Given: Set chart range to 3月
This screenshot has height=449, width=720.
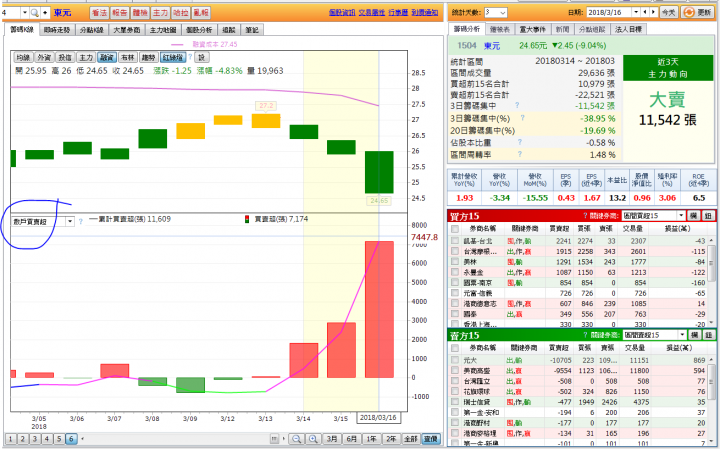Looking at the screenshot, I should point(332,439).
